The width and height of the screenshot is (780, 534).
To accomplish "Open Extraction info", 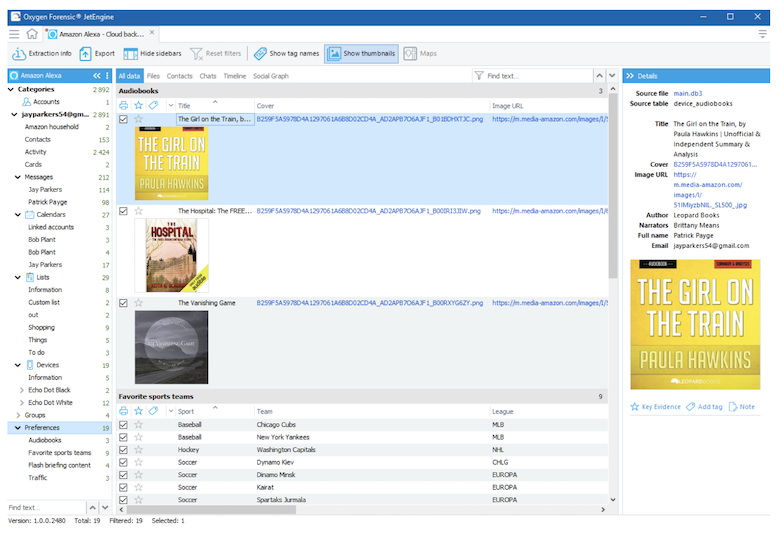I will 42,53.
